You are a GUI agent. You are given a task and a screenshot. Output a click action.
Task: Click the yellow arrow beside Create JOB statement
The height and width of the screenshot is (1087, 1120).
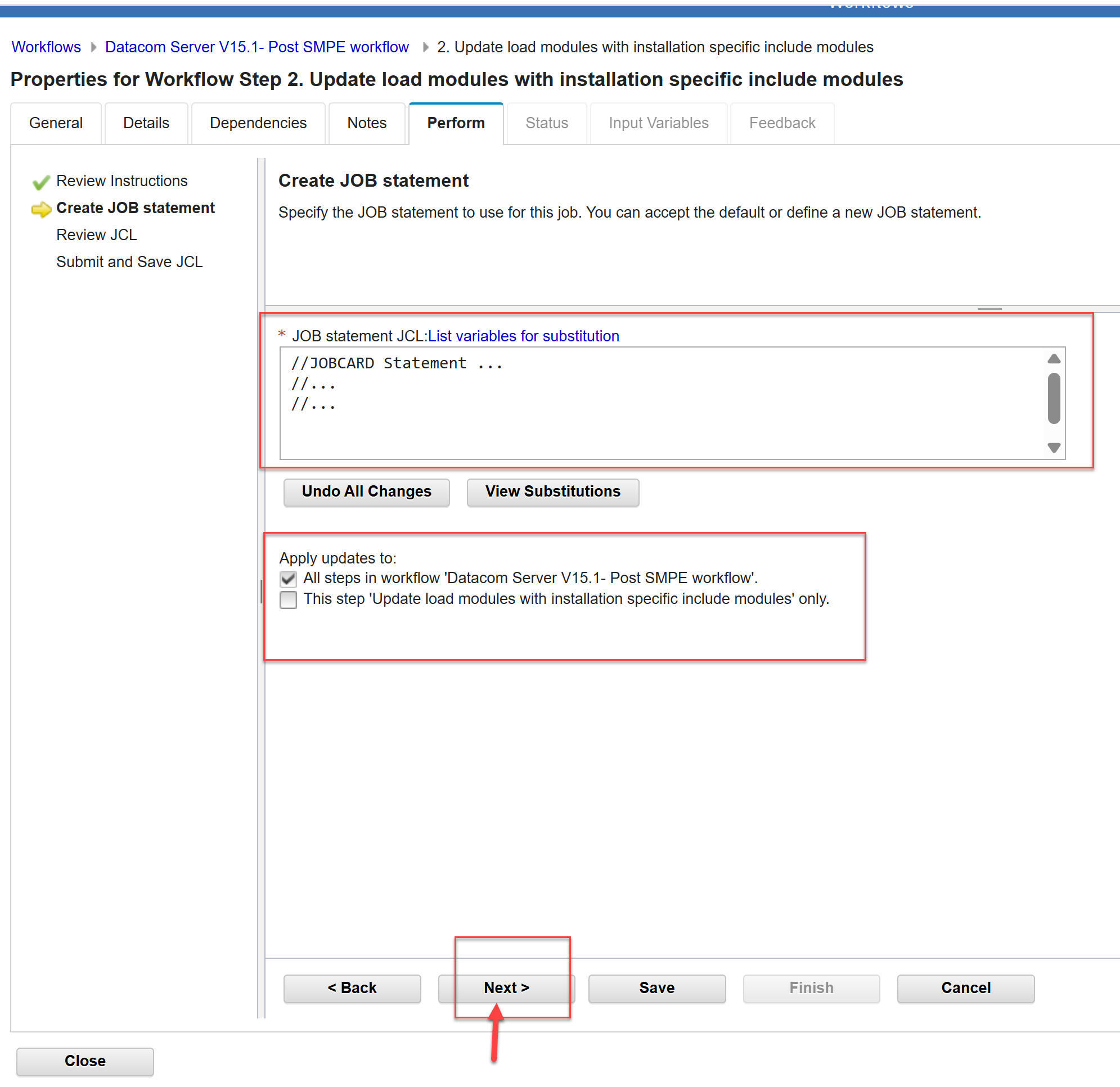click(x=41, y=209)
